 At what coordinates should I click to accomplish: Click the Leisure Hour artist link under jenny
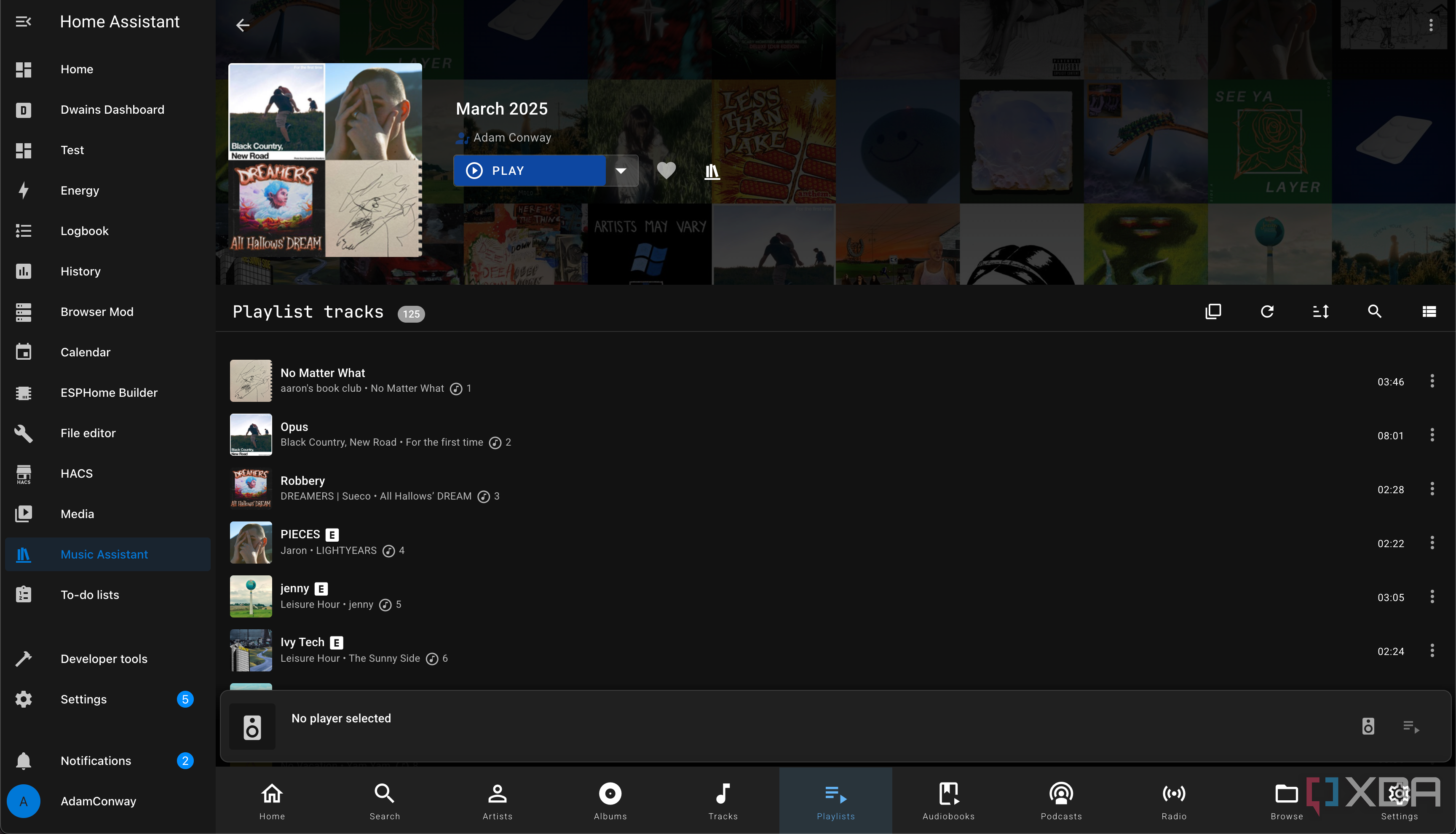[x=310, y=604]
